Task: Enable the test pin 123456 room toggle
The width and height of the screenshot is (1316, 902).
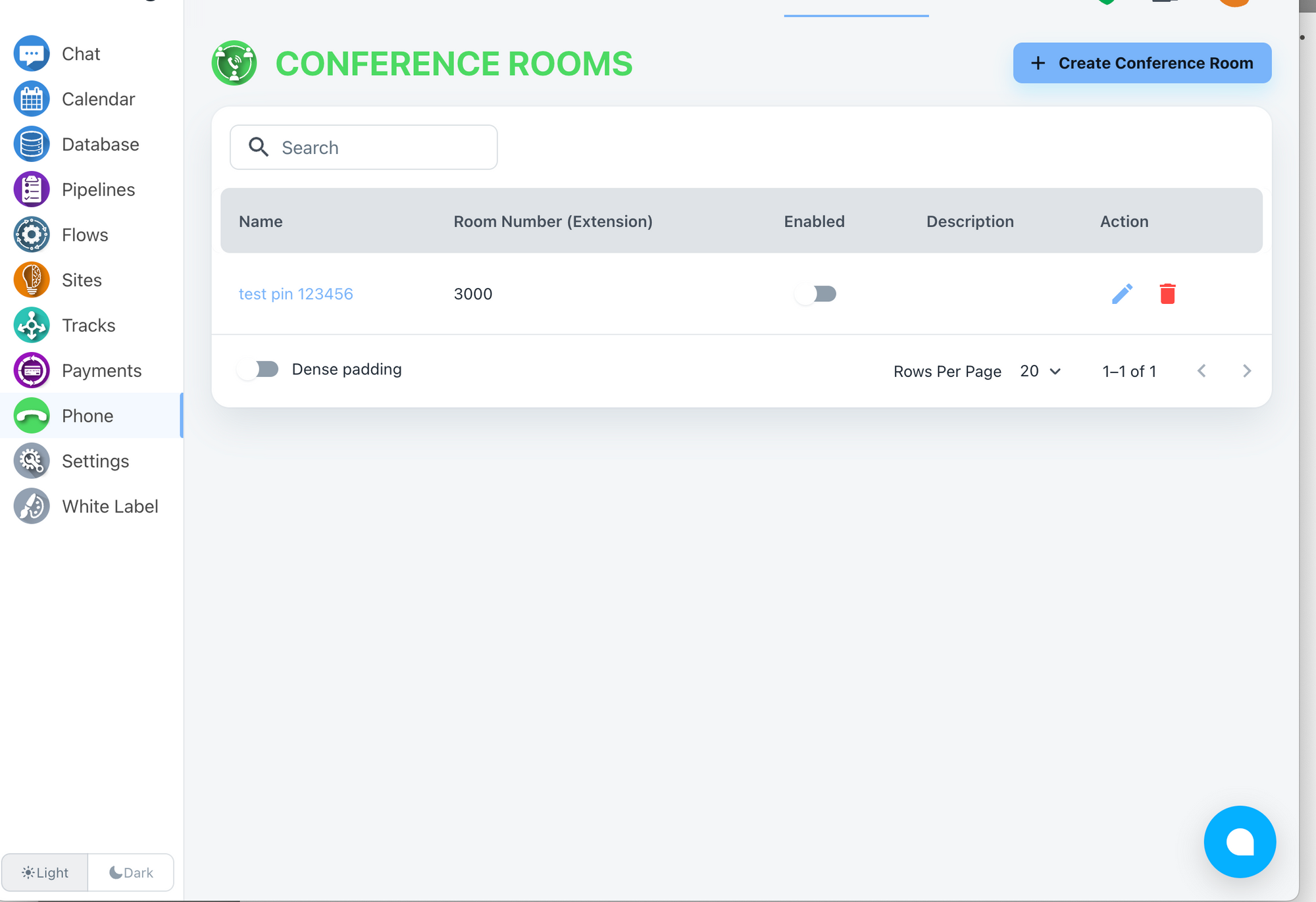Action: tap(815, 293)
